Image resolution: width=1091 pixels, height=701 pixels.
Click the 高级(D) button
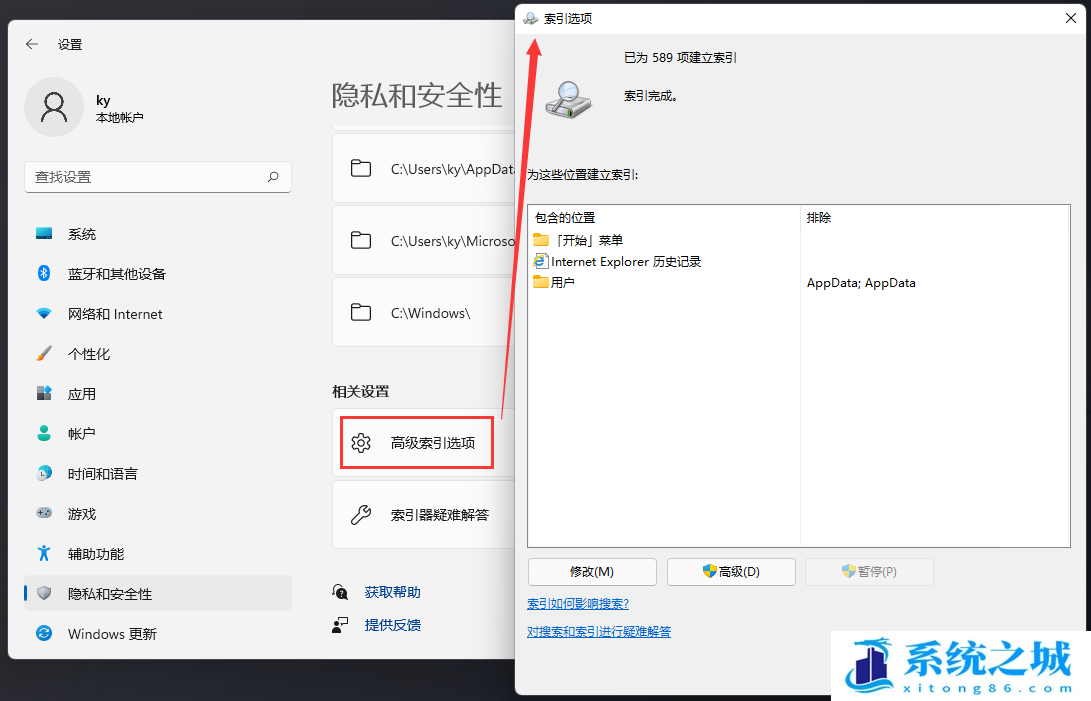(x=731, y=572)
